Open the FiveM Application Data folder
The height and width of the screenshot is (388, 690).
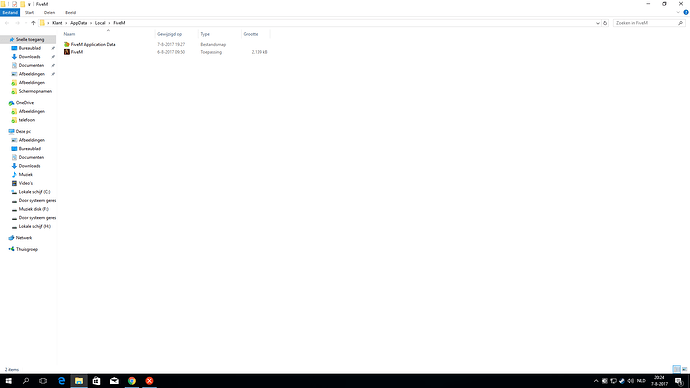click(93, 44)
